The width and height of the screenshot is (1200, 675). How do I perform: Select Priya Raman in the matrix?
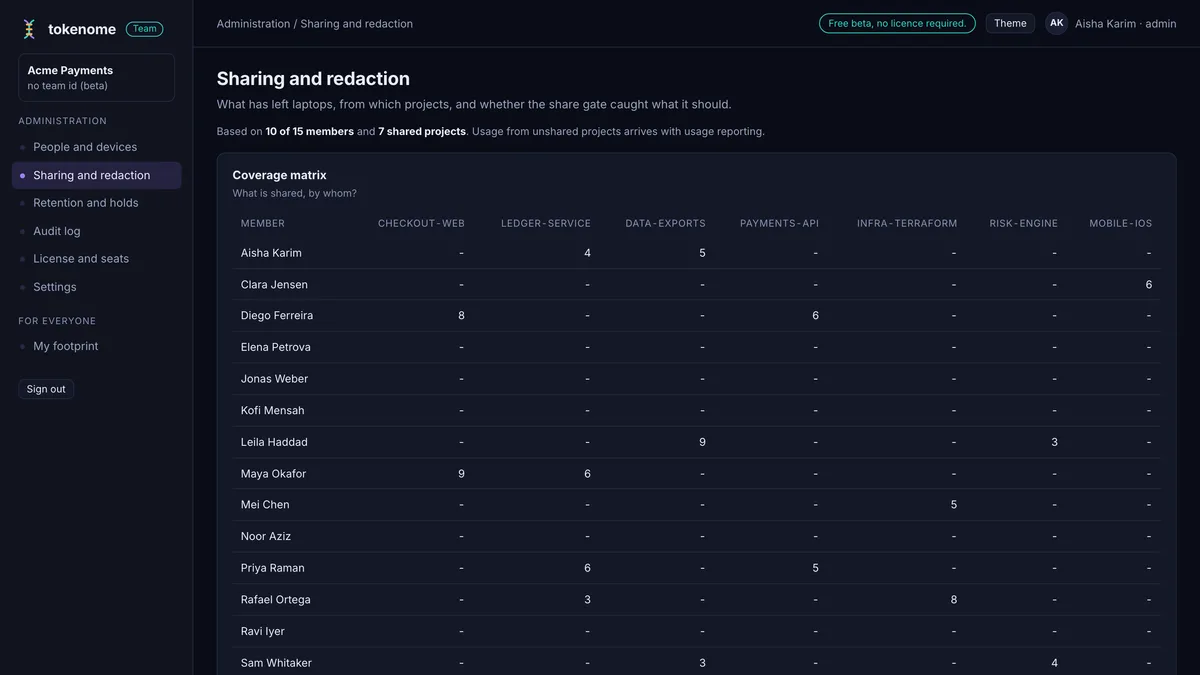(273, 568)
